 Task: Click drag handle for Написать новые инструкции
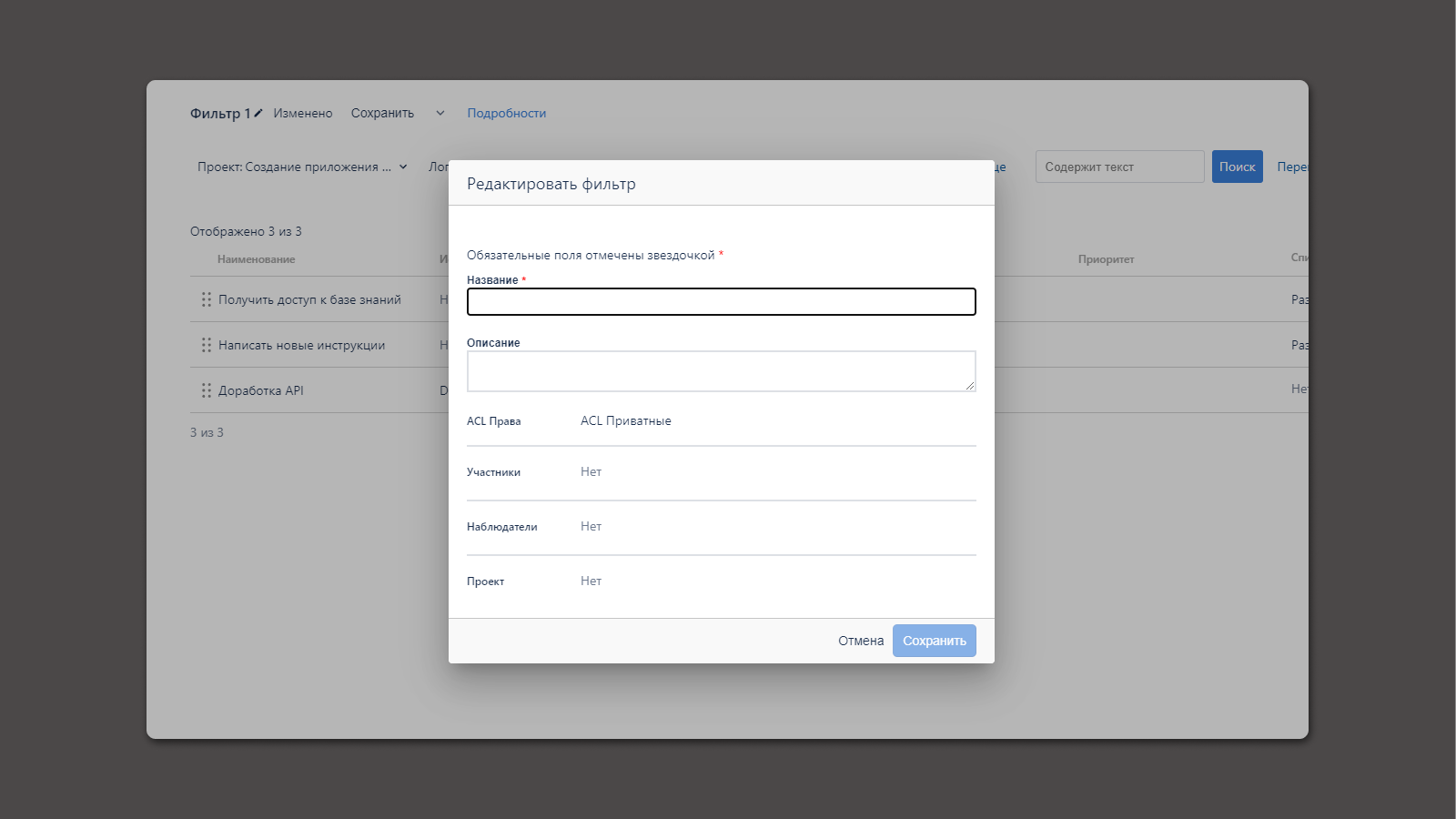(207, 345)
